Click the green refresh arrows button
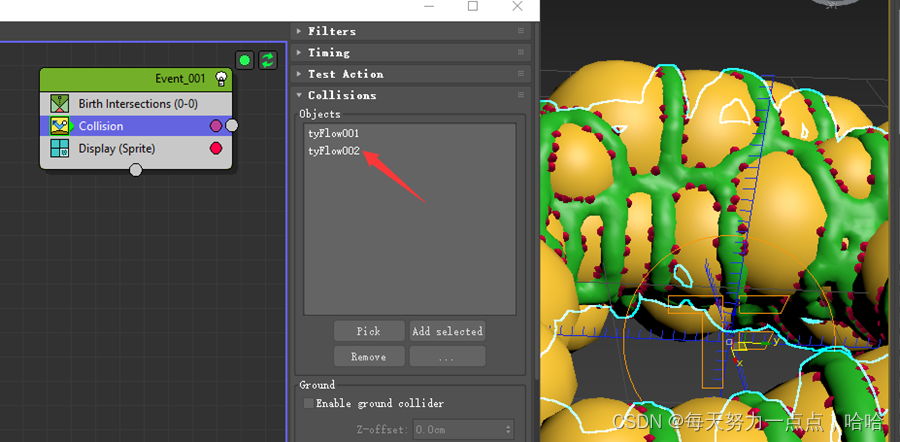Screen dimensions: 900x442 (268, 60)
